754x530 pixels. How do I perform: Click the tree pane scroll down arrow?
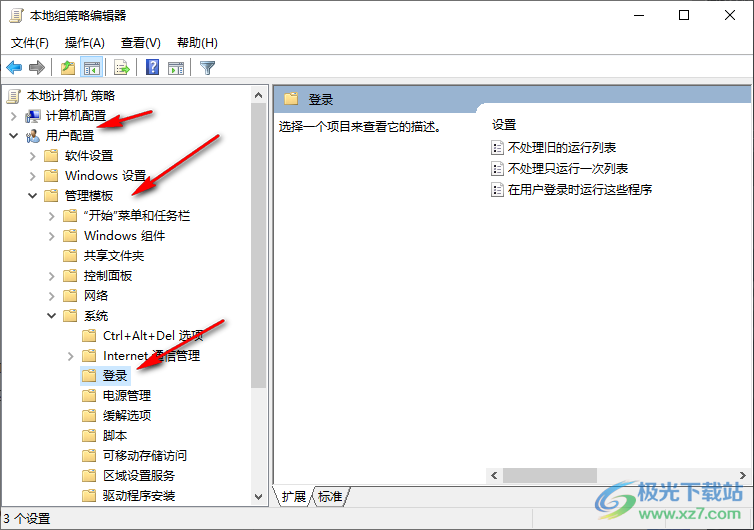pos(258,497)
